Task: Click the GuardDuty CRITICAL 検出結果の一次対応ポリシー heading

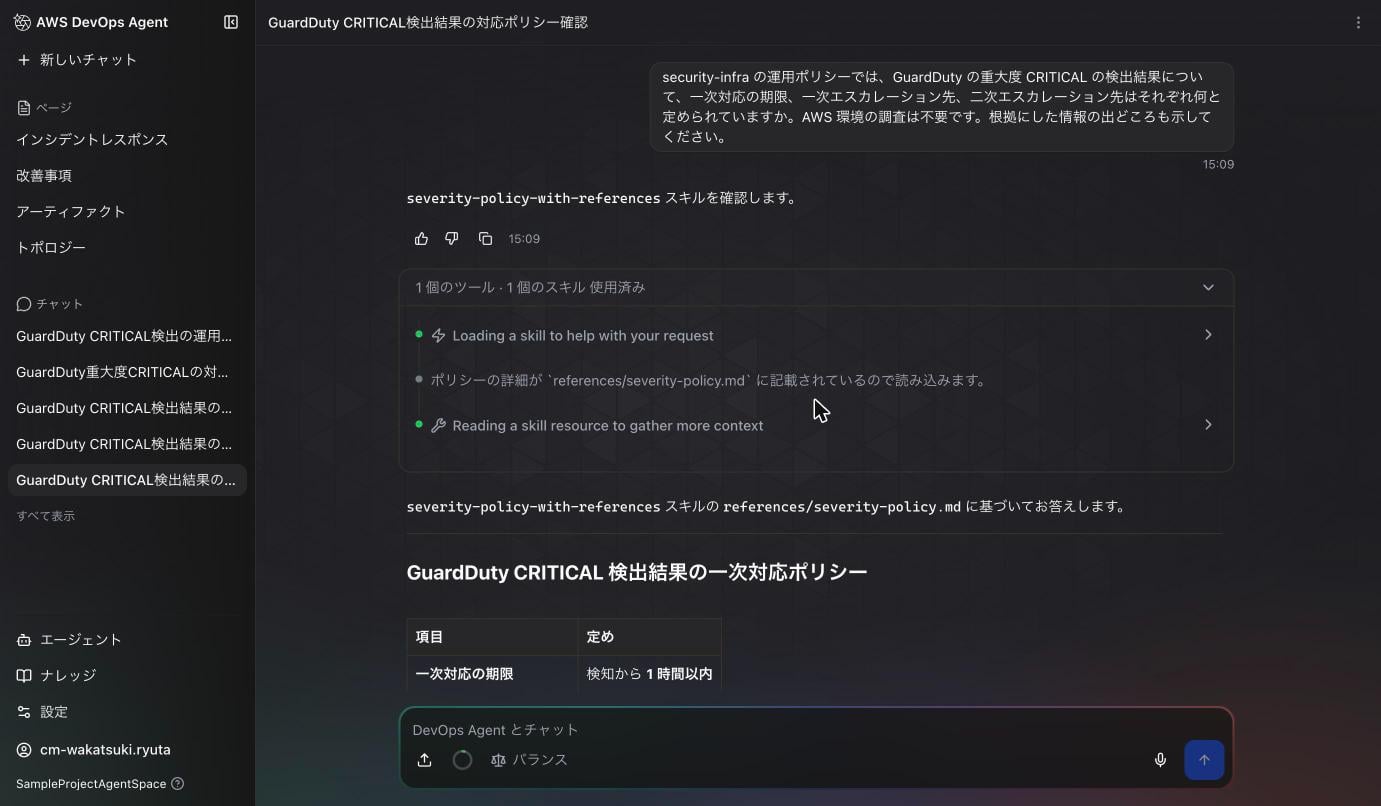Action: pyautogui.click(x=637, y=572)
